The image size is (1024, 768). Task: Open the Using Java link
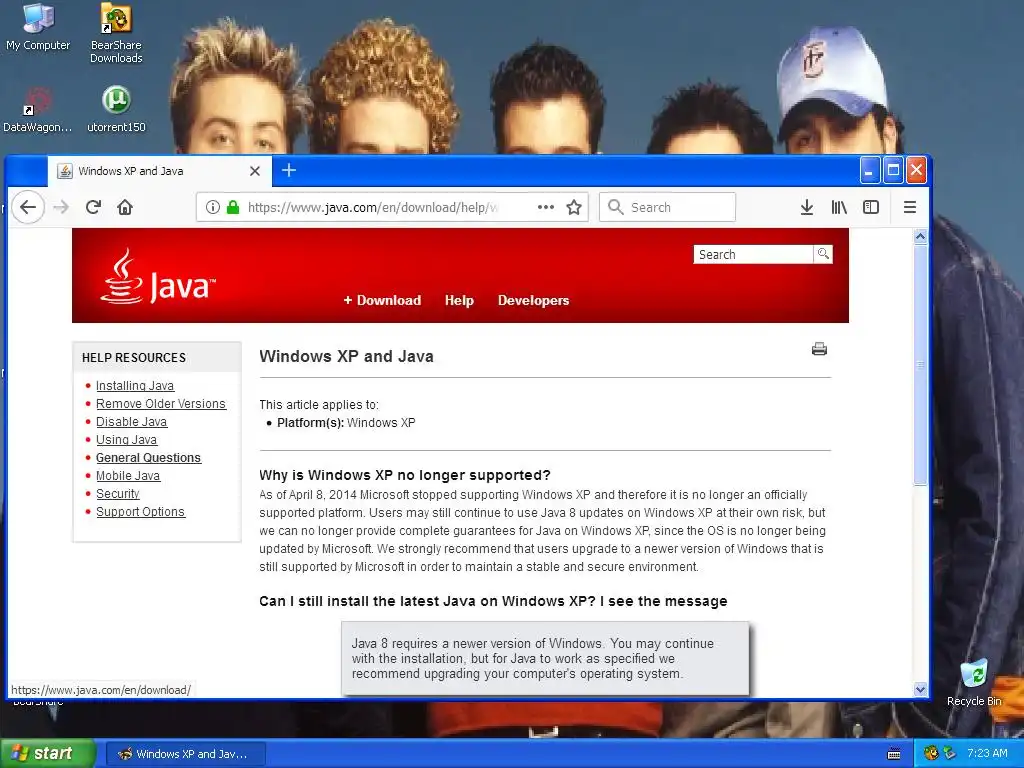[127, 440]
